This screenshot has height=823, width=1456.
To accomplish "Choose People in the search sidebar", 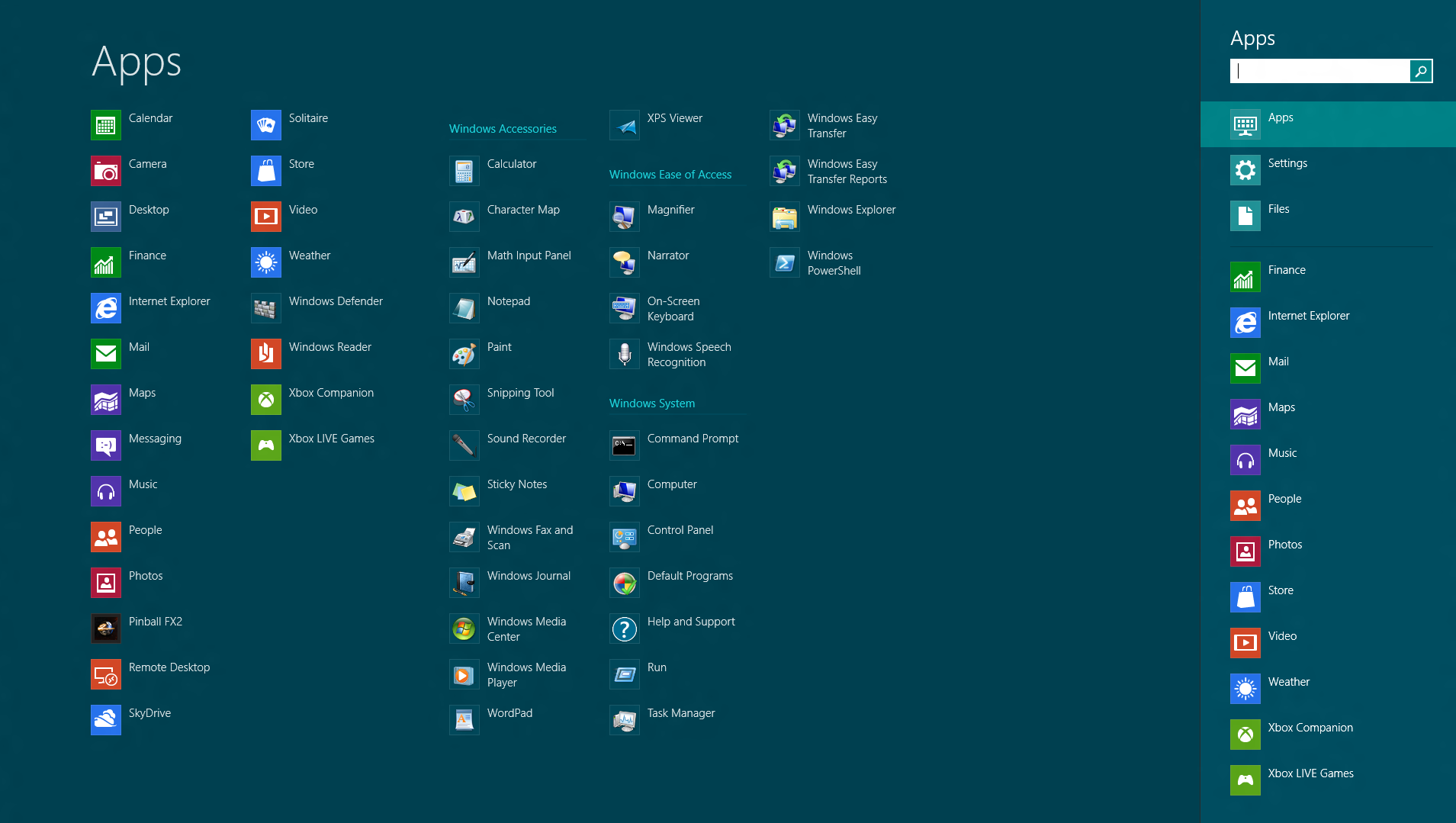I will pyautogui.click(x=1328, y=506).
